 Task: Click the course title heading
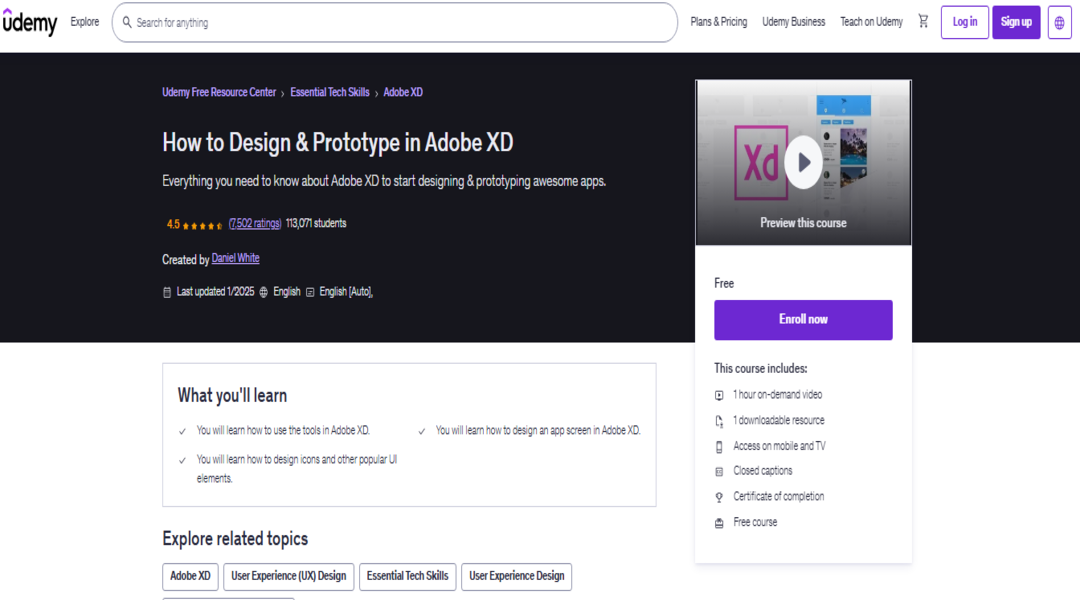pos(338,143)
